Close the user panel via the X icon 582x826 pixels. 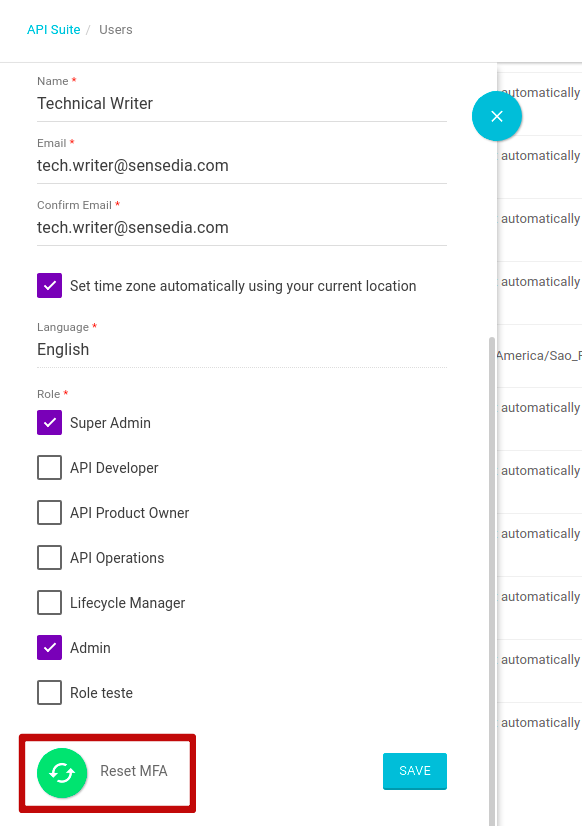coord(497,116)
